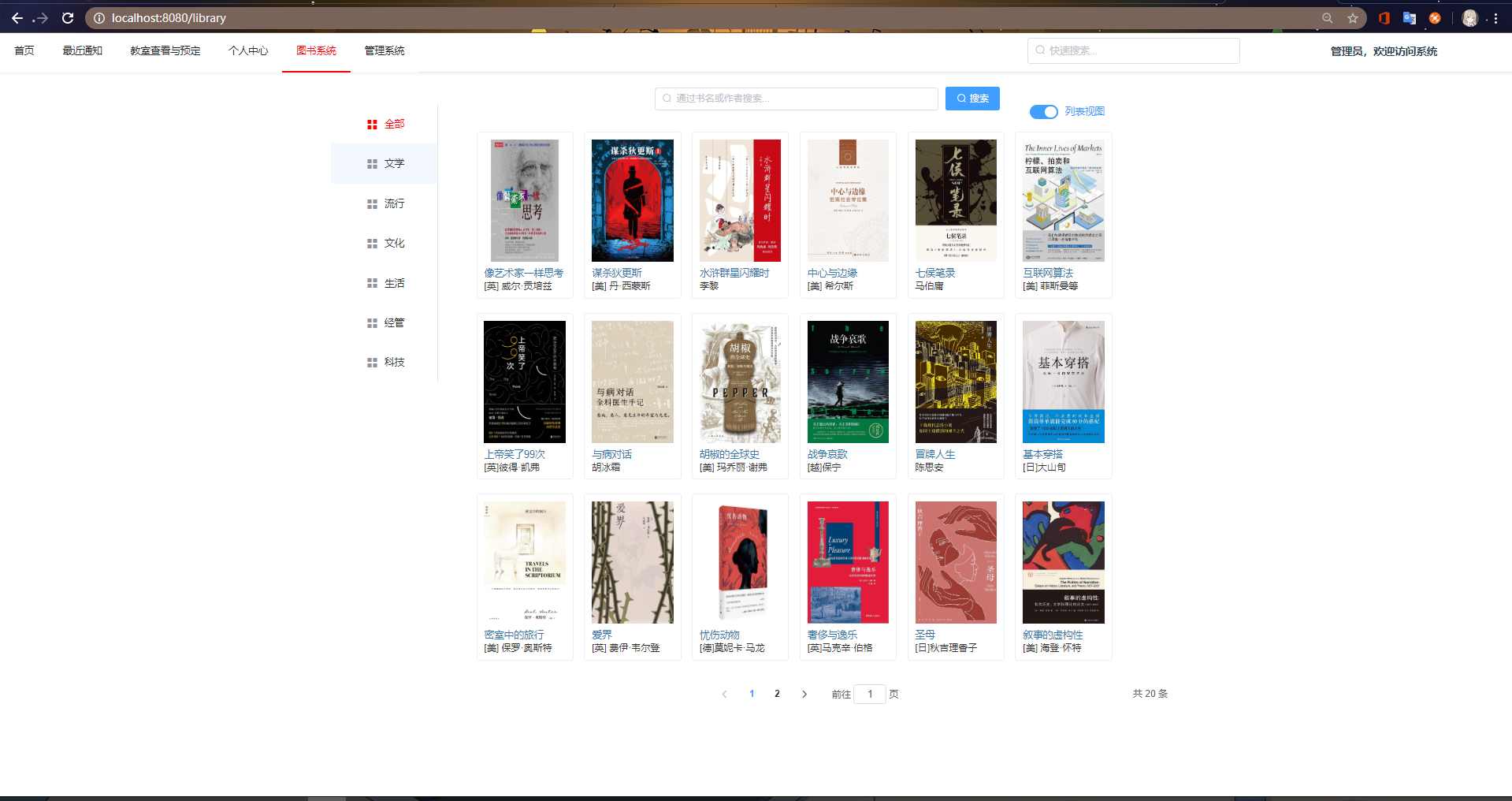Click the blue 搜索 button
Image resolution: width=1512 pixels, height=801 pixels.
pos(972,99)
